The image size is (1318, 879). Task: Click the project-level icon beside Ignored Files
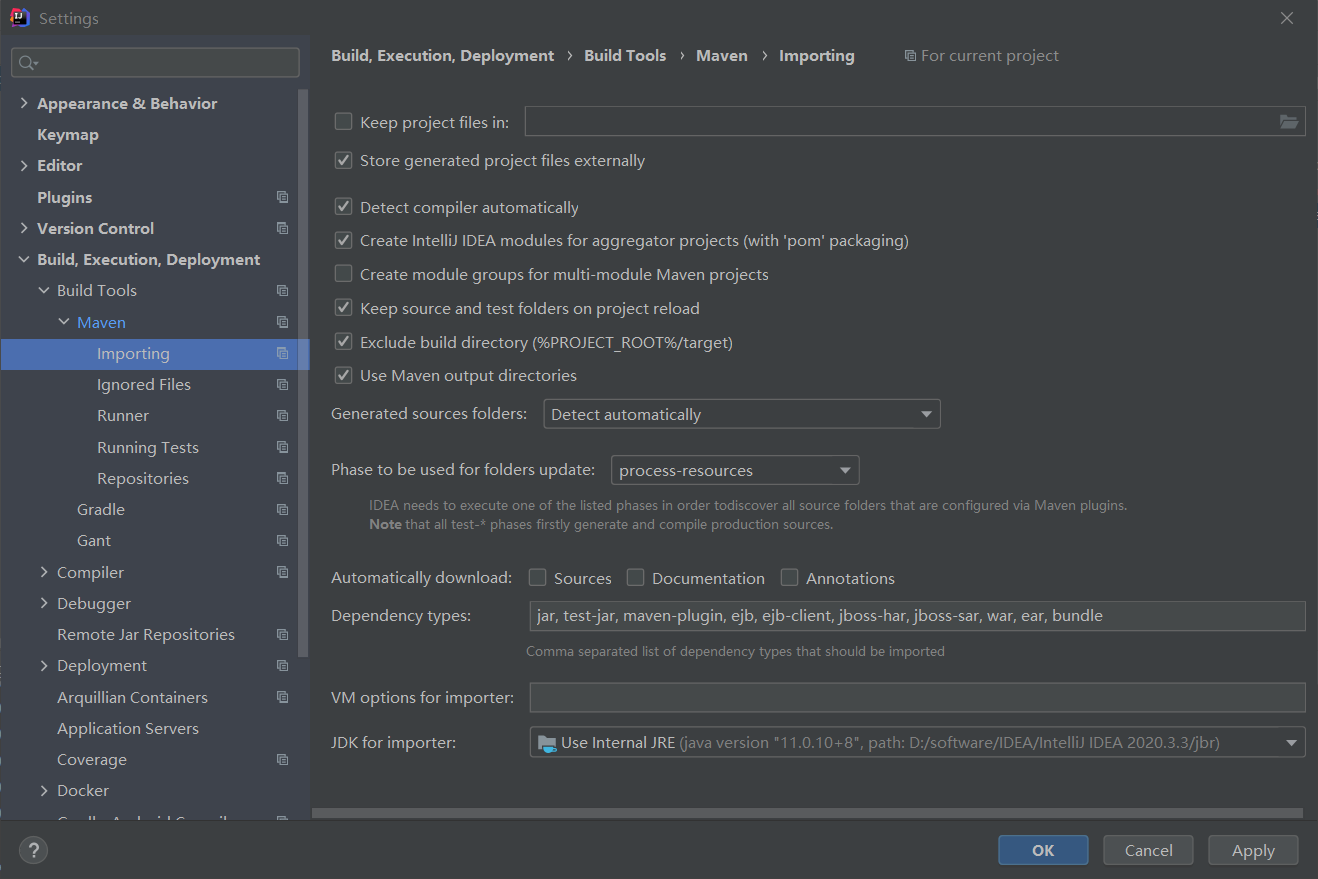click(283, 384)
